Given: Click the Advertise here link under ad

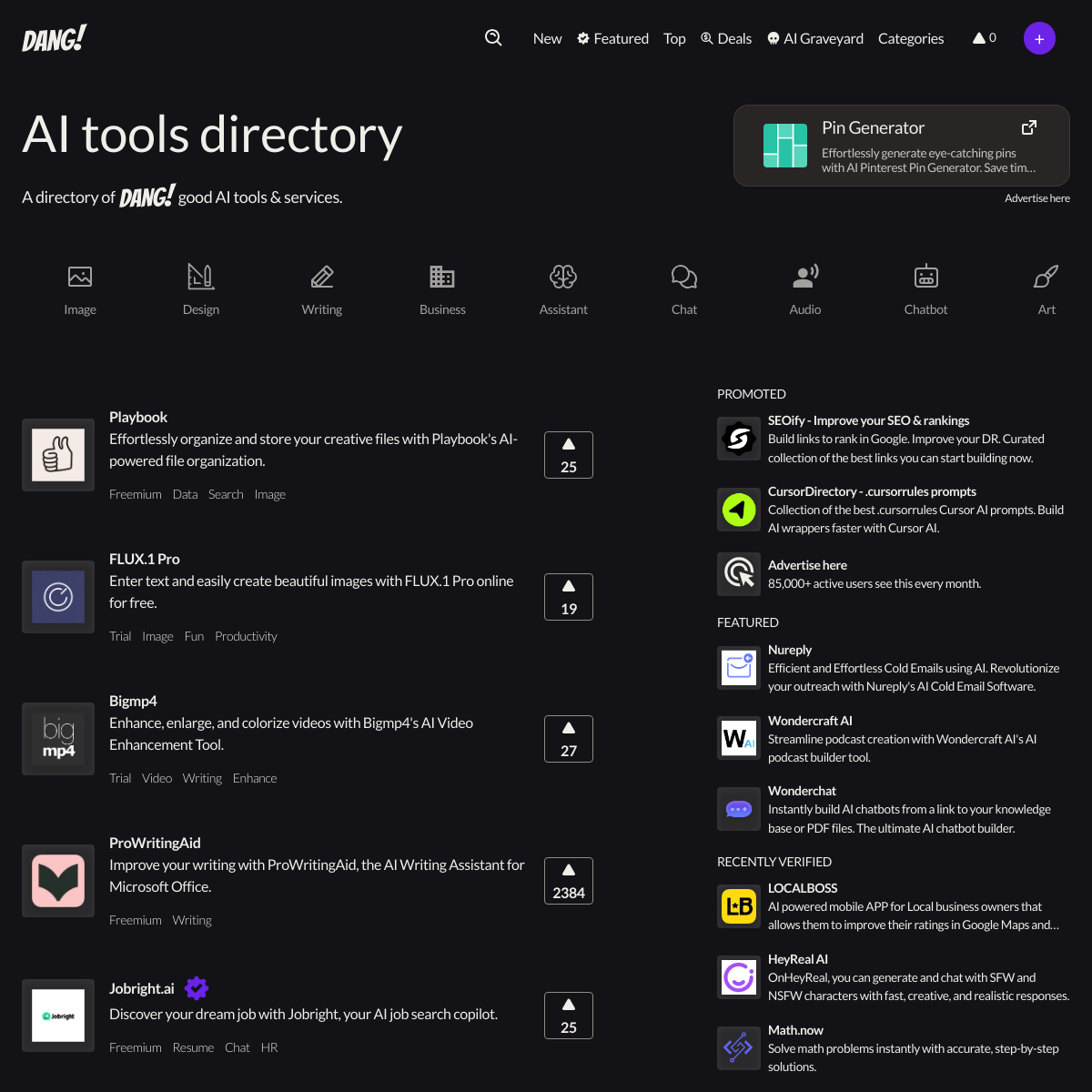Looking at the screenshot, I should click(1036, 198).
